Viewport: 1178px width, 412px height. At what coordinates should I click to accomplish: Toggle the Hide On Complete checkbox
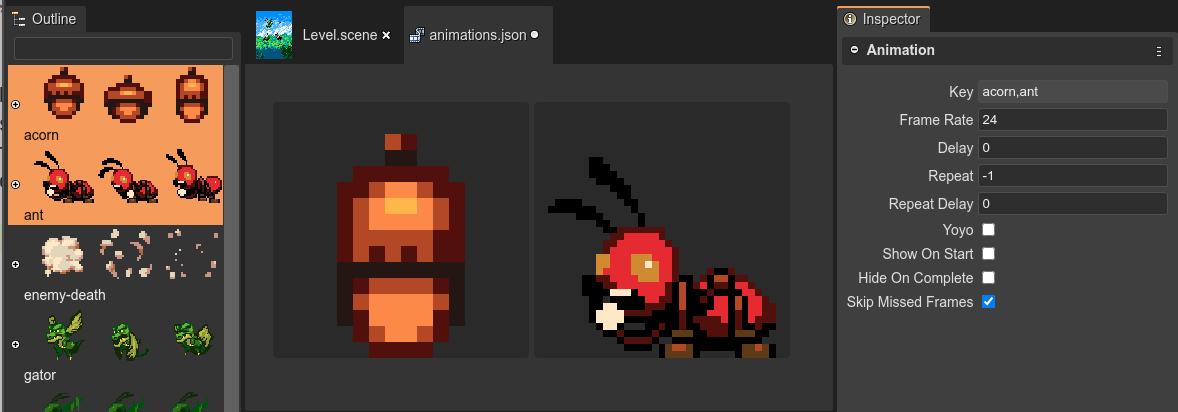pos(988,278)
